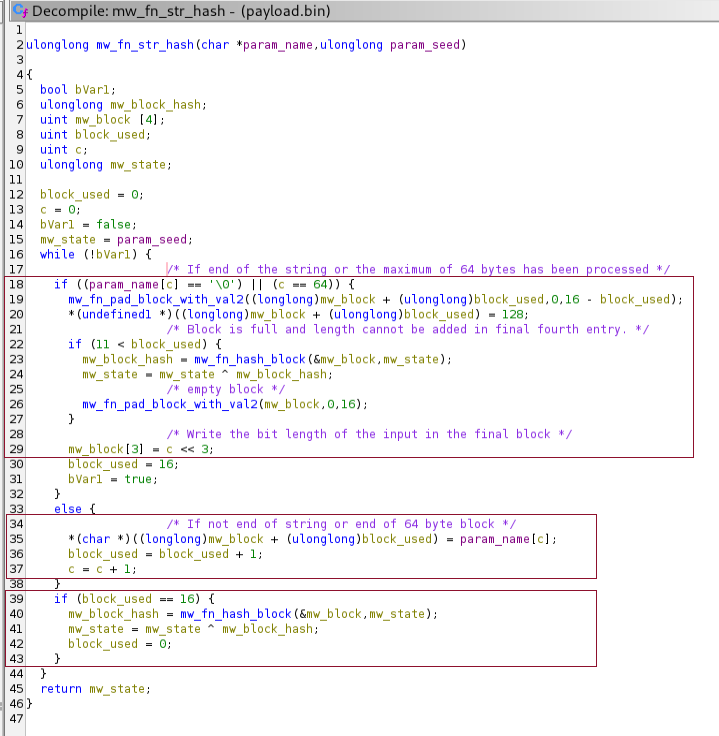Click the 'c = 0;' statement
The width and height of the screenshot is (719, 736).
pos(60,210)
